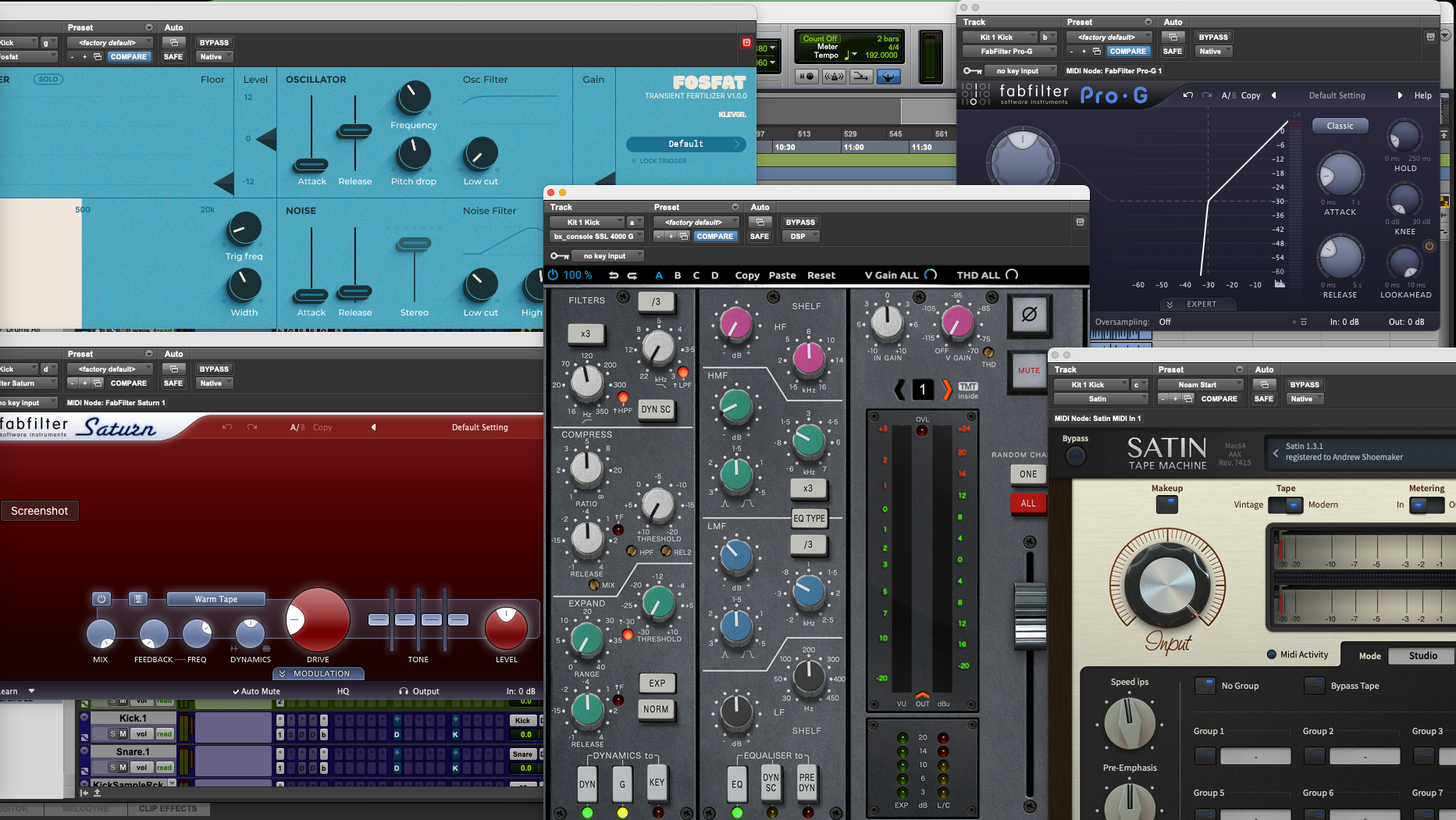Click Reset in bx_console toolbar
This screenshot has height=820, width=1456.
coord(821,276)
